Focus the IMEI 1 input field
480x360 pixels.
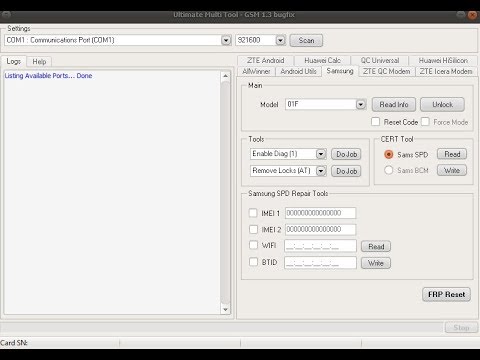click(x=320, y=213)
